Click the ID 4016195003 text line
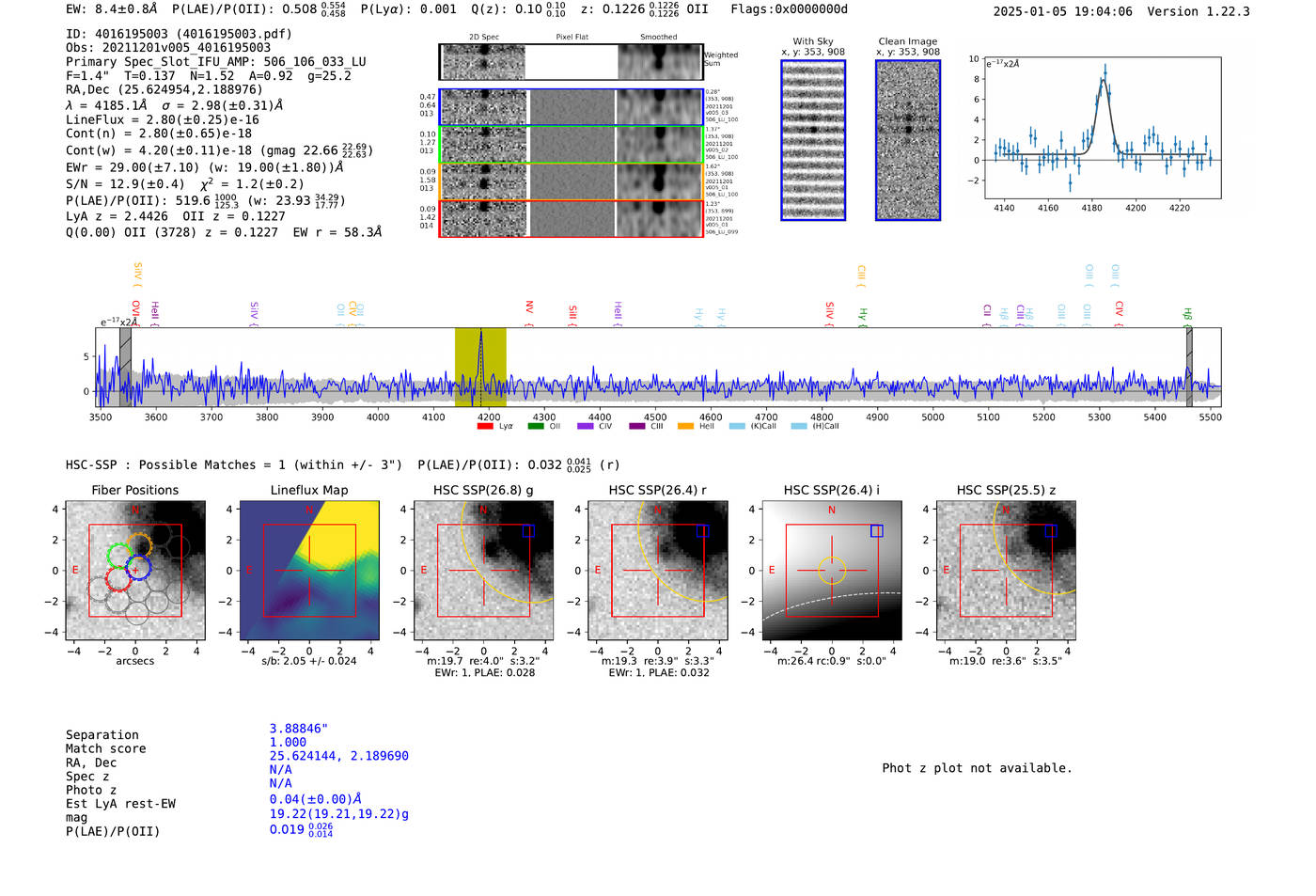 coord(179,34)
